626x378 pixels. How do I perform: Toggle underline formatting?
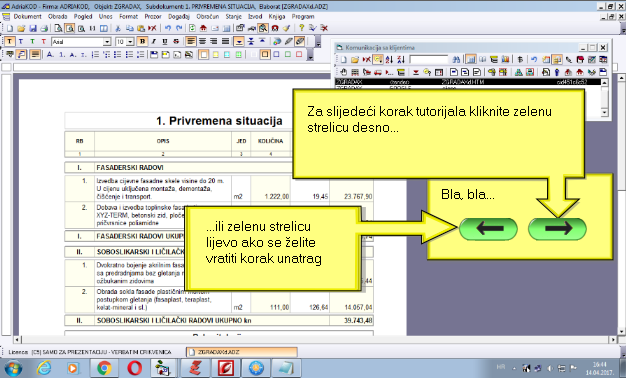(165, 42)
